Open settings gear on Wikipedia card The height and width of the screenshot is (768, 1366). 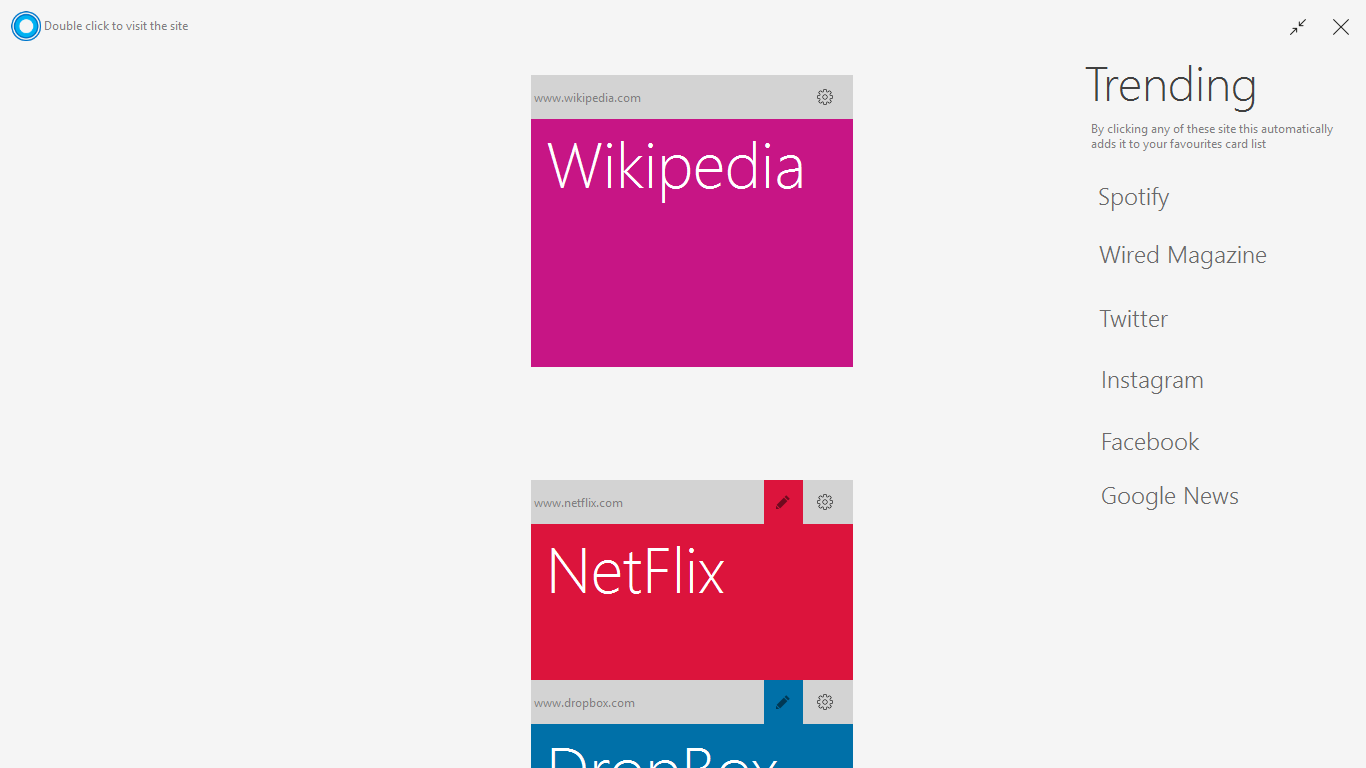coord(825,97)
